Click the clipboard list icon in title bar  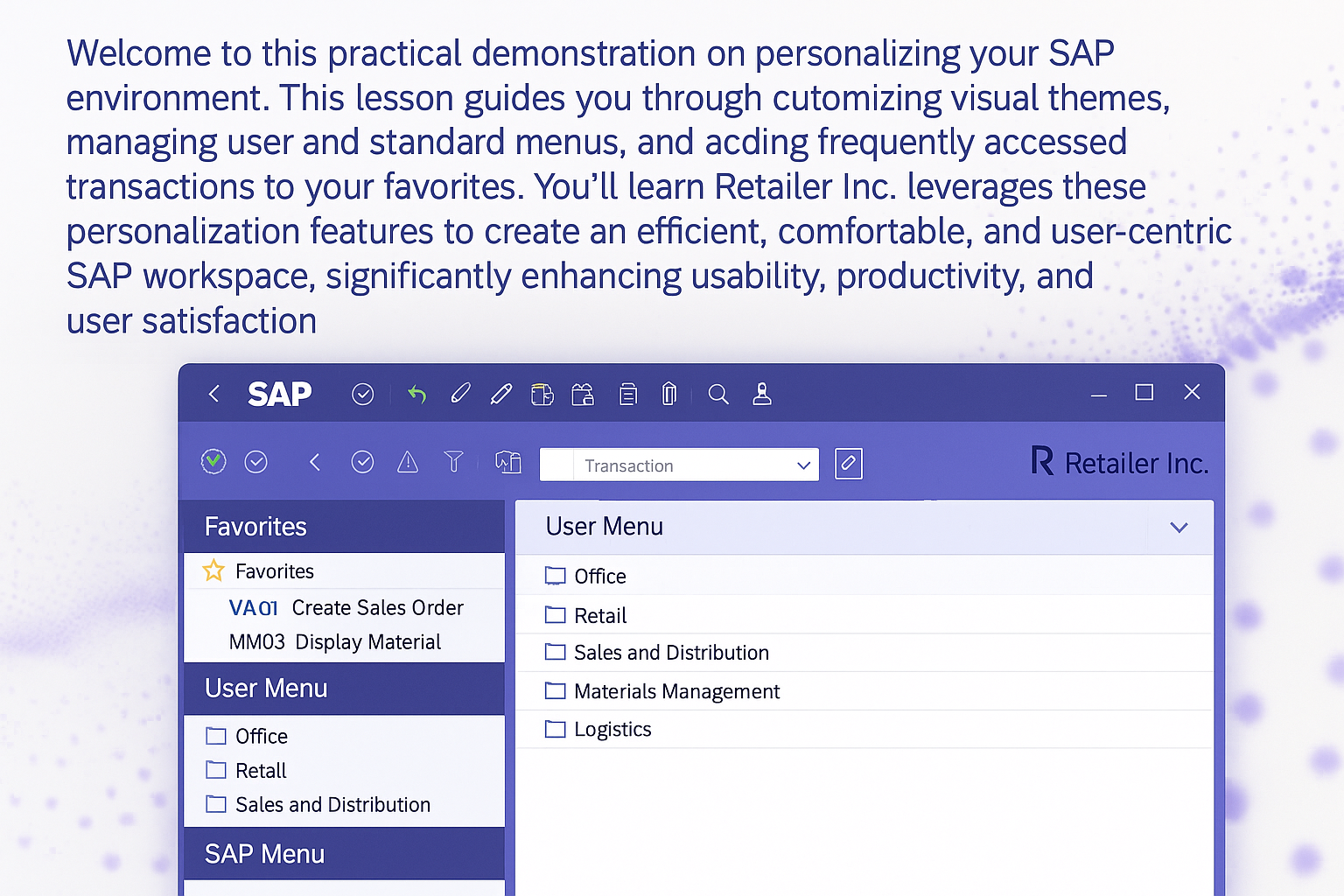point(628,395)
